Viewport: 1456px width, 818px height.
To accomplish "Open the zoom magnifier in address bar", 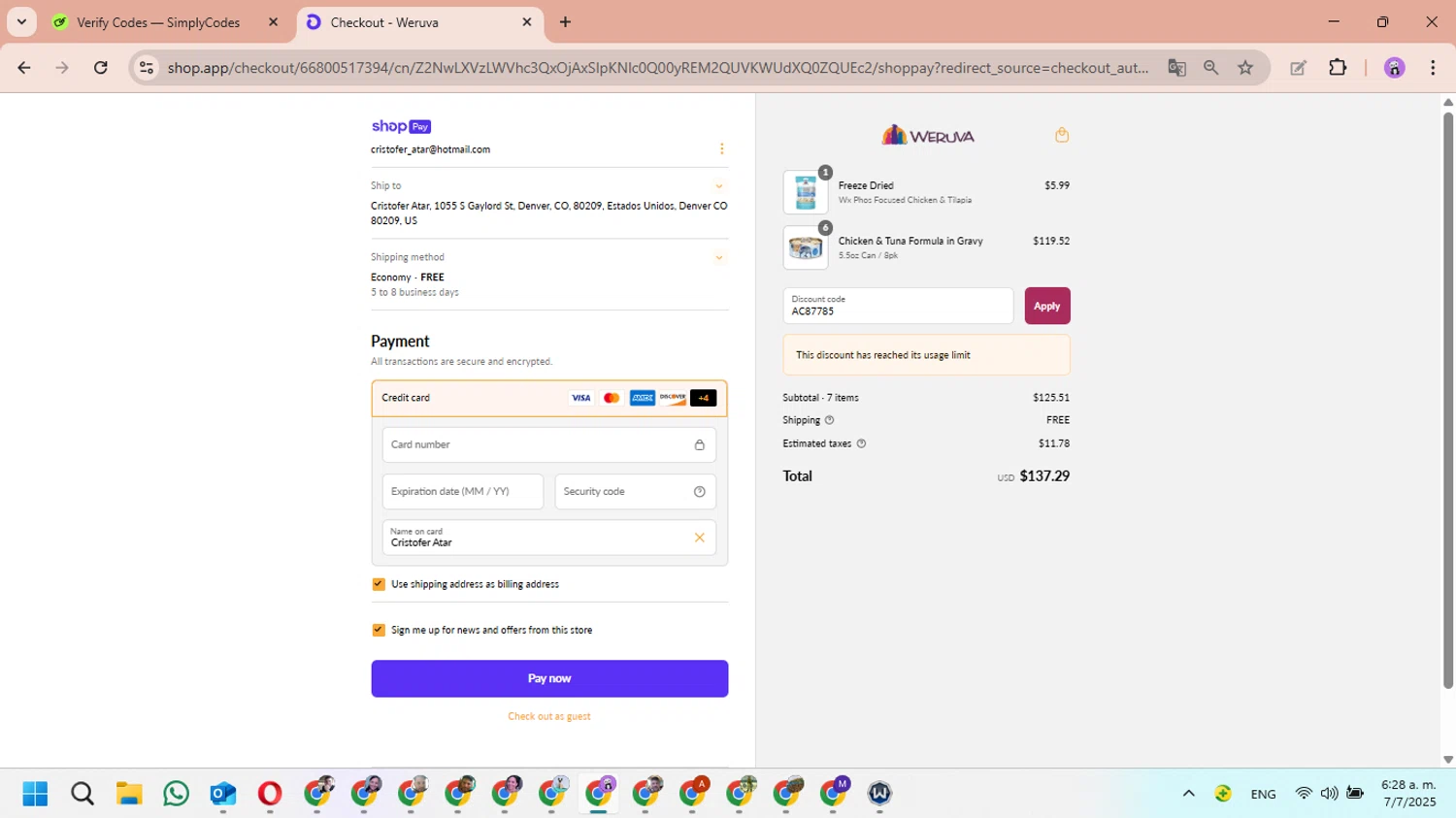I will point(1210,67).
